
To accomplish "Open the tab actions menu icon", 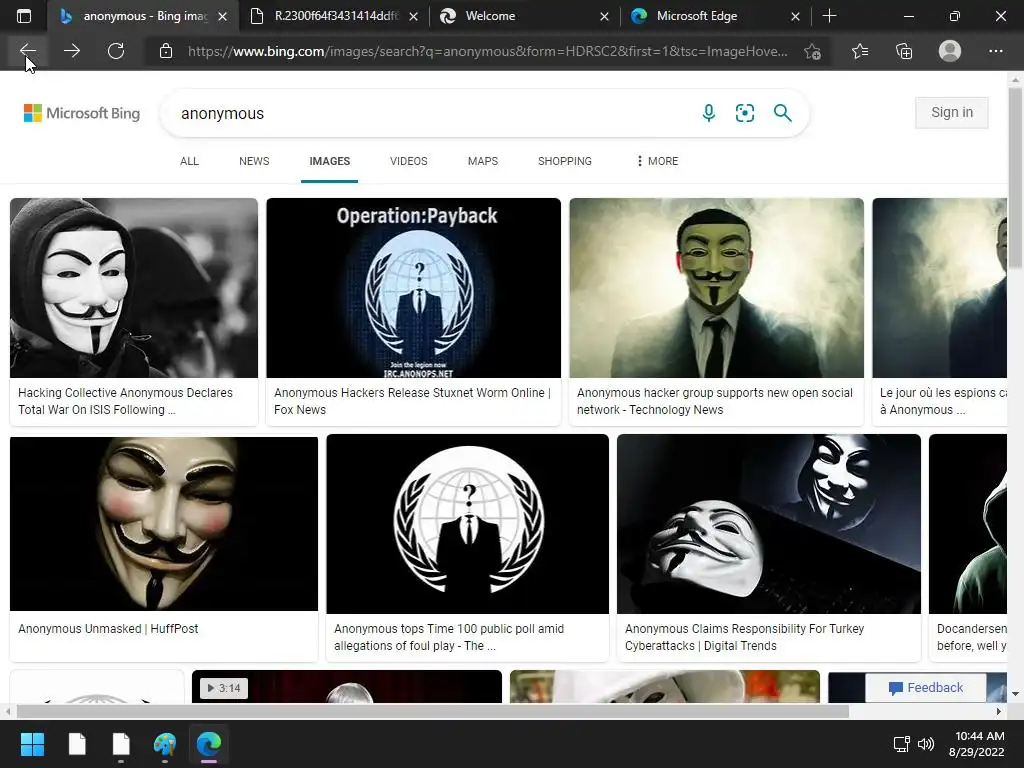I will (x=24, y=16).
